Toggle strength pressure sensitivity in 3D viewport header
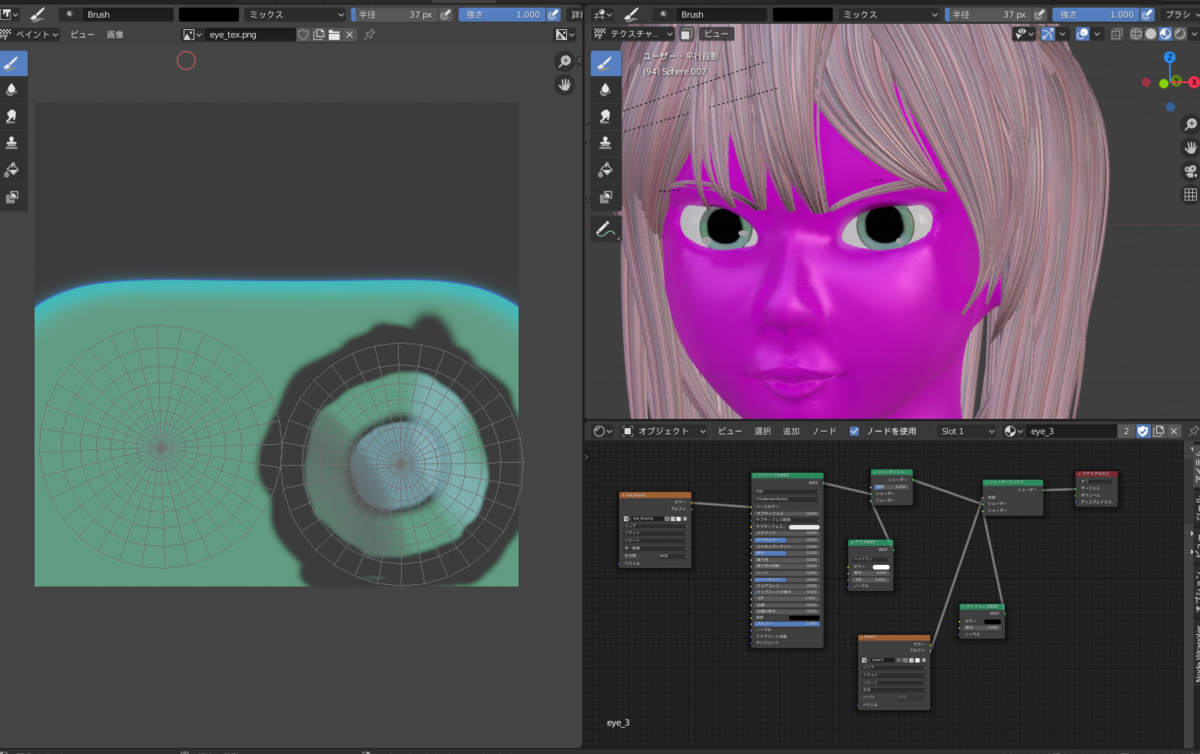Image resolution: width=1200 pixels, height=754 pixels. (1148, 15)
